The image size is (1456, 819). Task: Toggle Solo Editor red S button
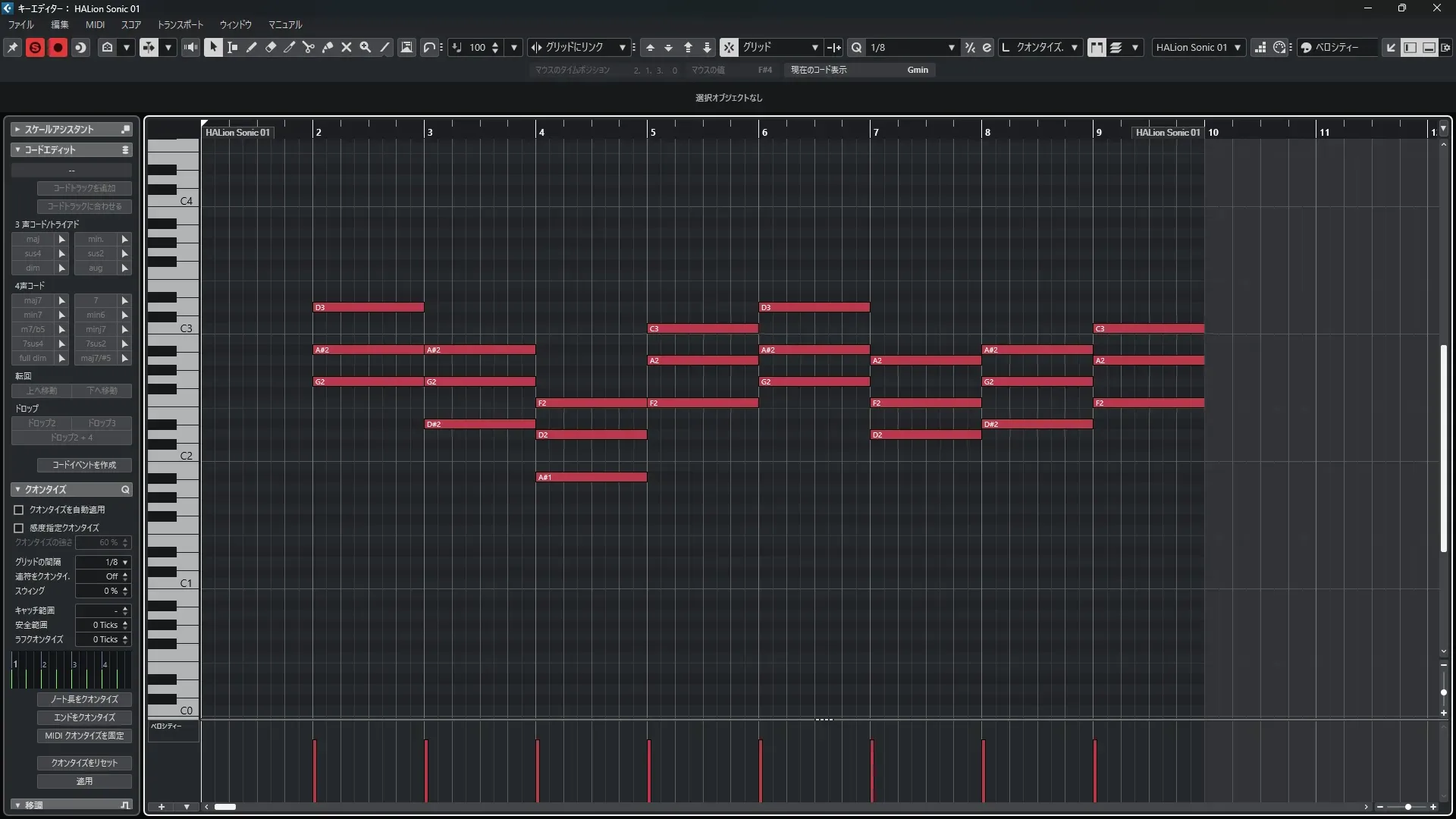(35, 47)
